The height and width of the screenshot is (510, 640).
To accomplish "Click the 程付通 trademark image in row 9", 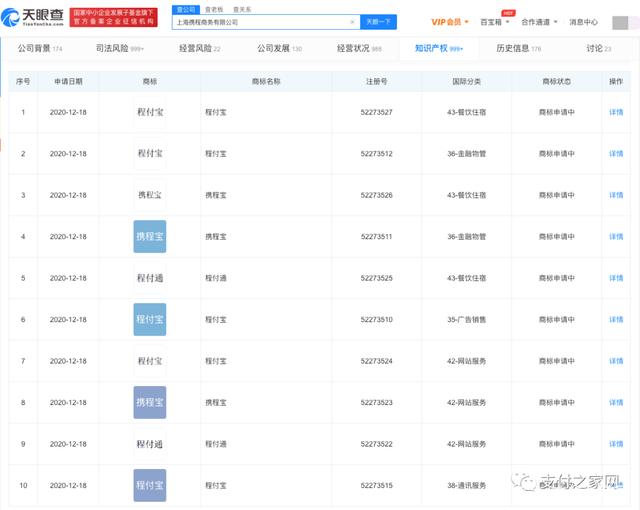I will point(150,443).
